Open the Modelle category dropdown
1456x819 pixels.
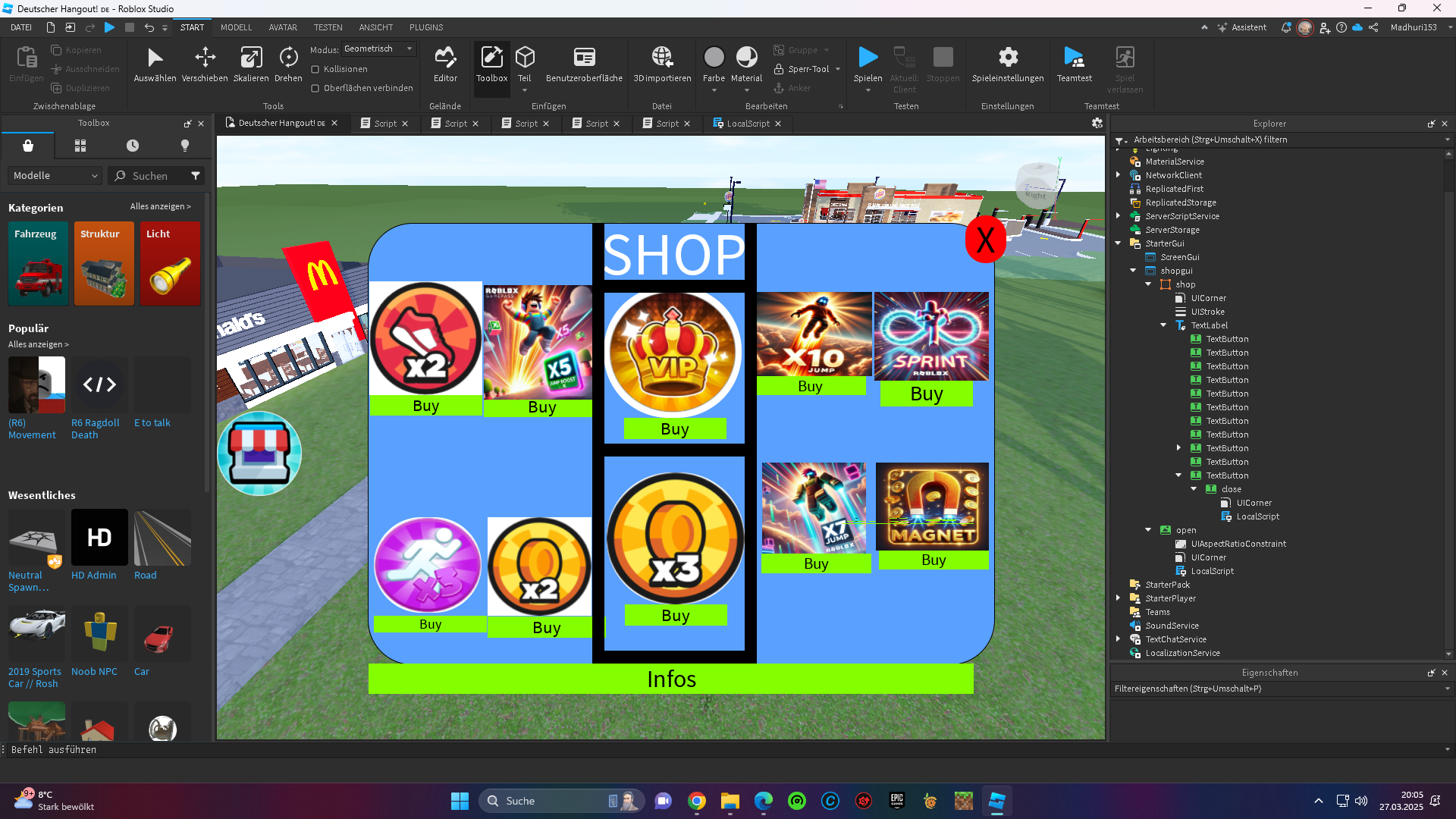[55, 176]
